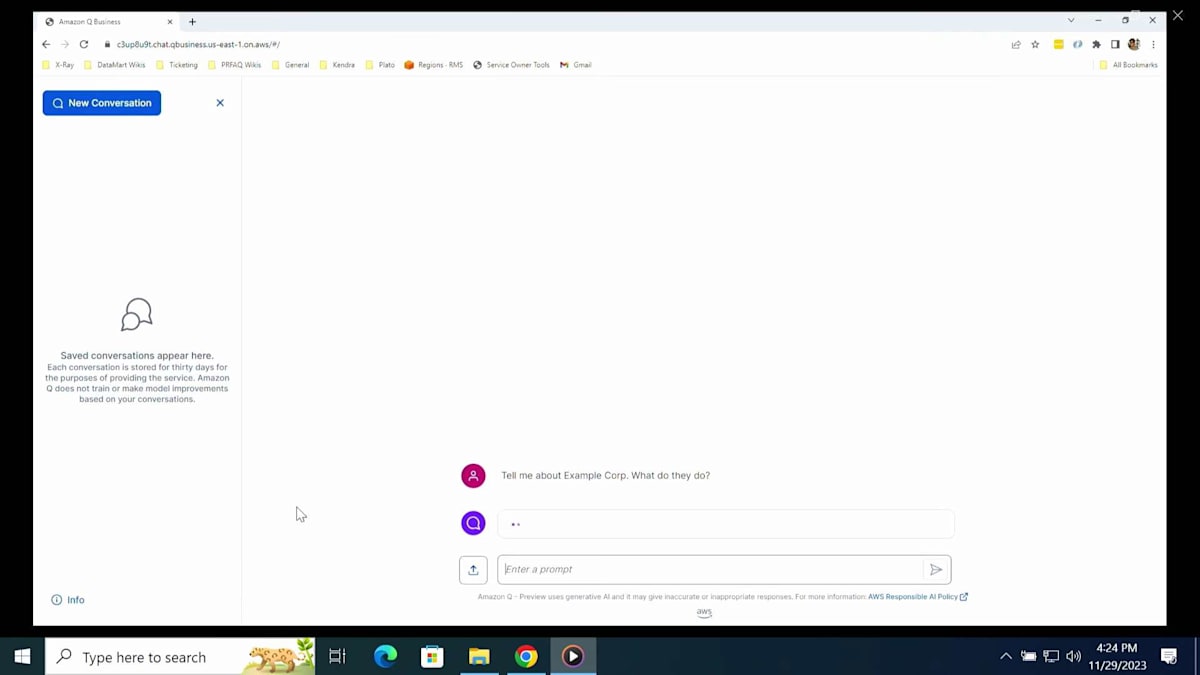The height and width of the screenshot is (675, 1200).
Task: Open Microsoft Store from the taskbar
Action: coord(432,657)
